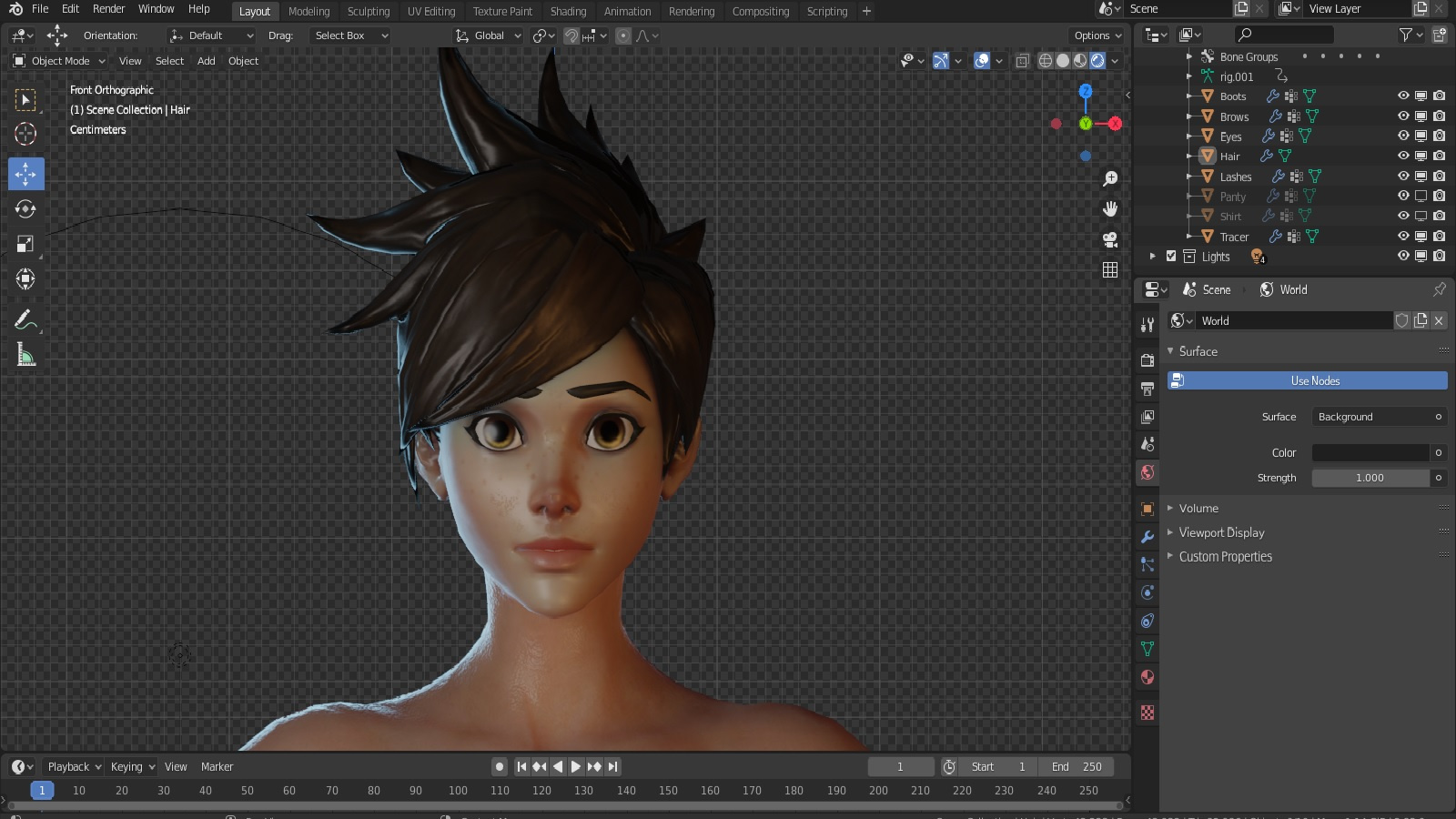Switch to the Sculpting workspace tab

(x=369, y=12)
